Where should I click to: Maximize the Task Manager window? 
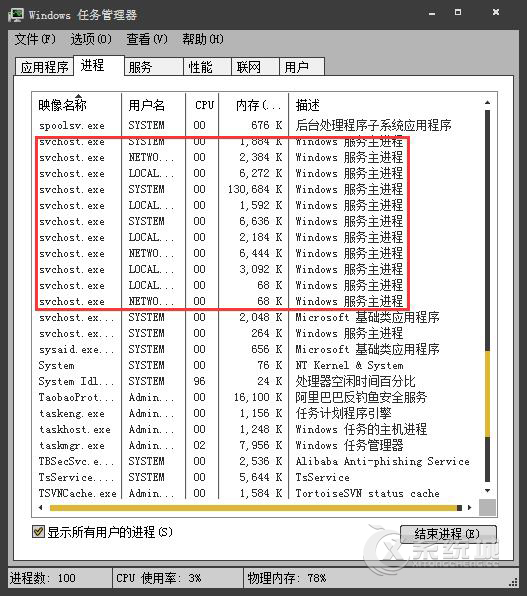point(458,13)
